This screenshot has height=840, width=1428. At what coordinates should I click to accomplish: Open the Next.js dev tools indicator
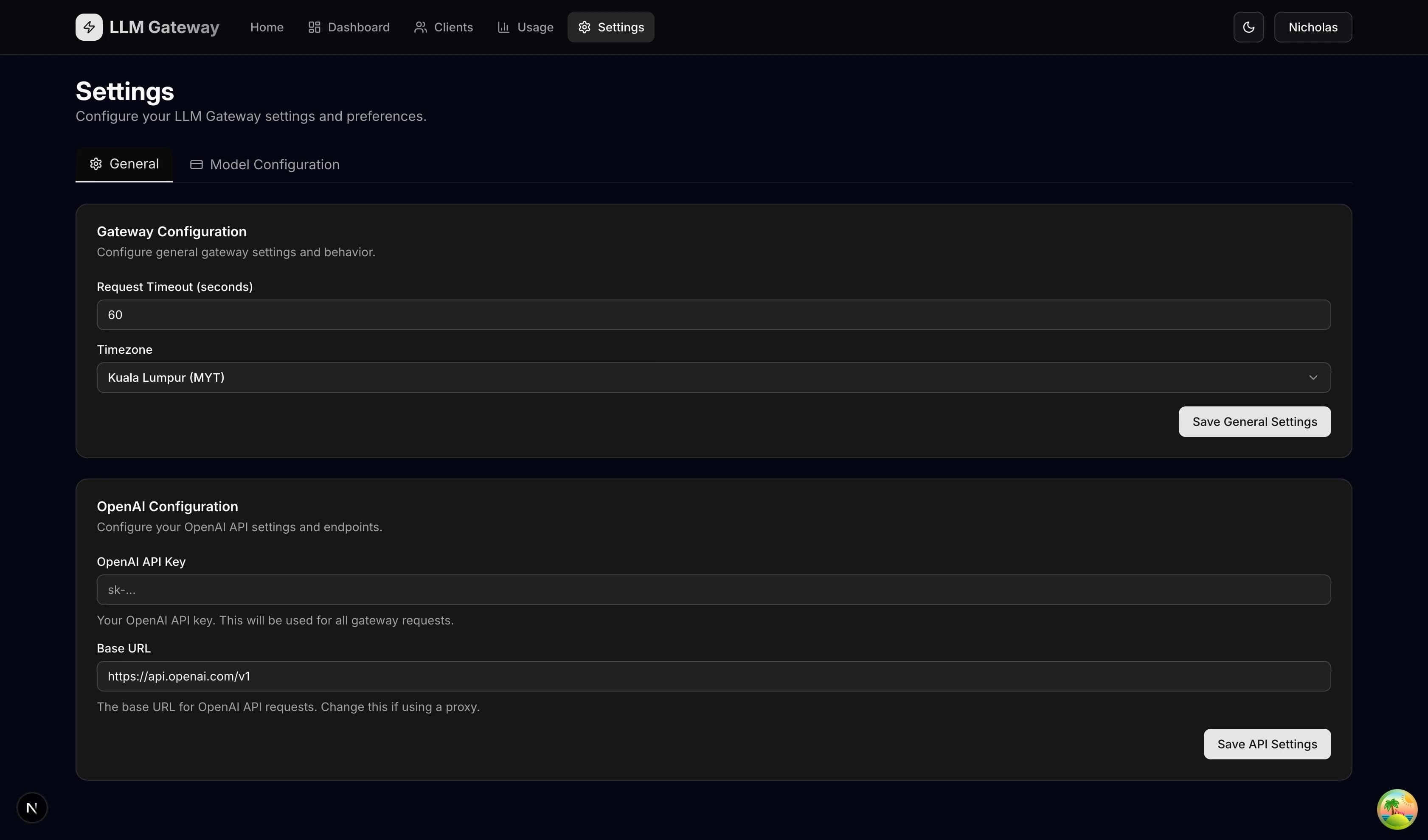[32, 808]
